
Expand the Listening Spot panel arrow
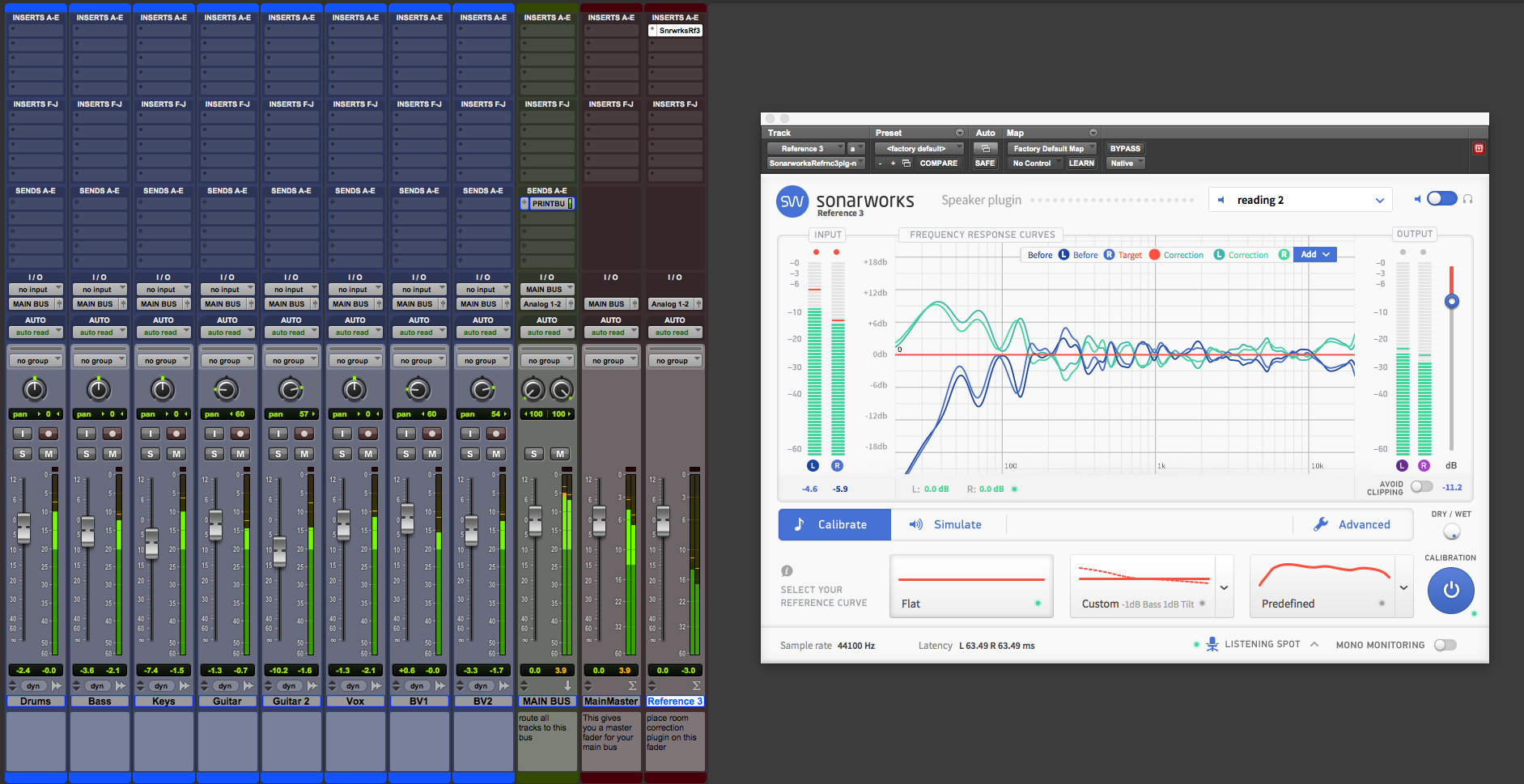(1314, 645)
